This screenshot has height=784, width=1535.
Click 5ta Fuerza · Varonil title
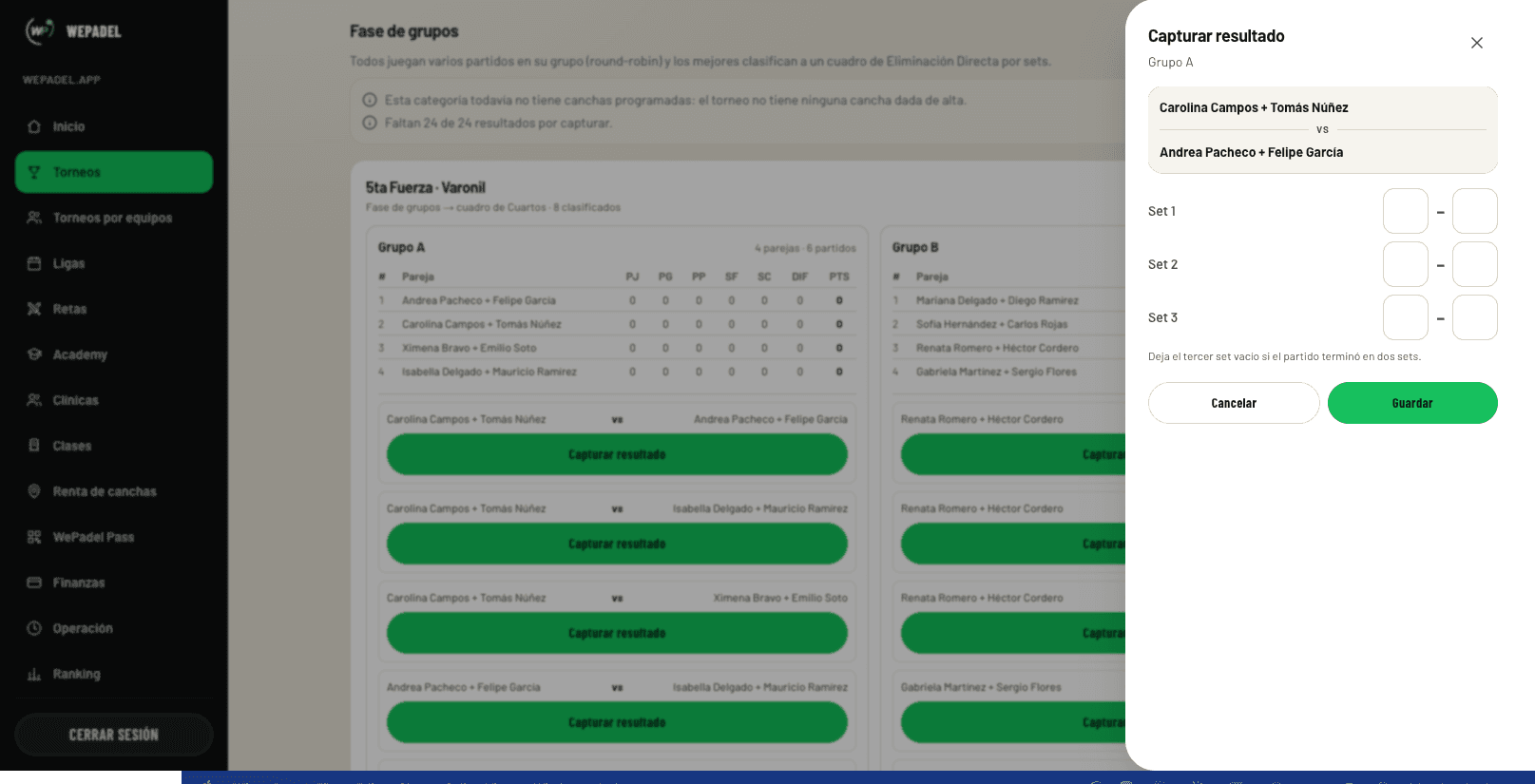pyautogui.click(x=425, y=187)
